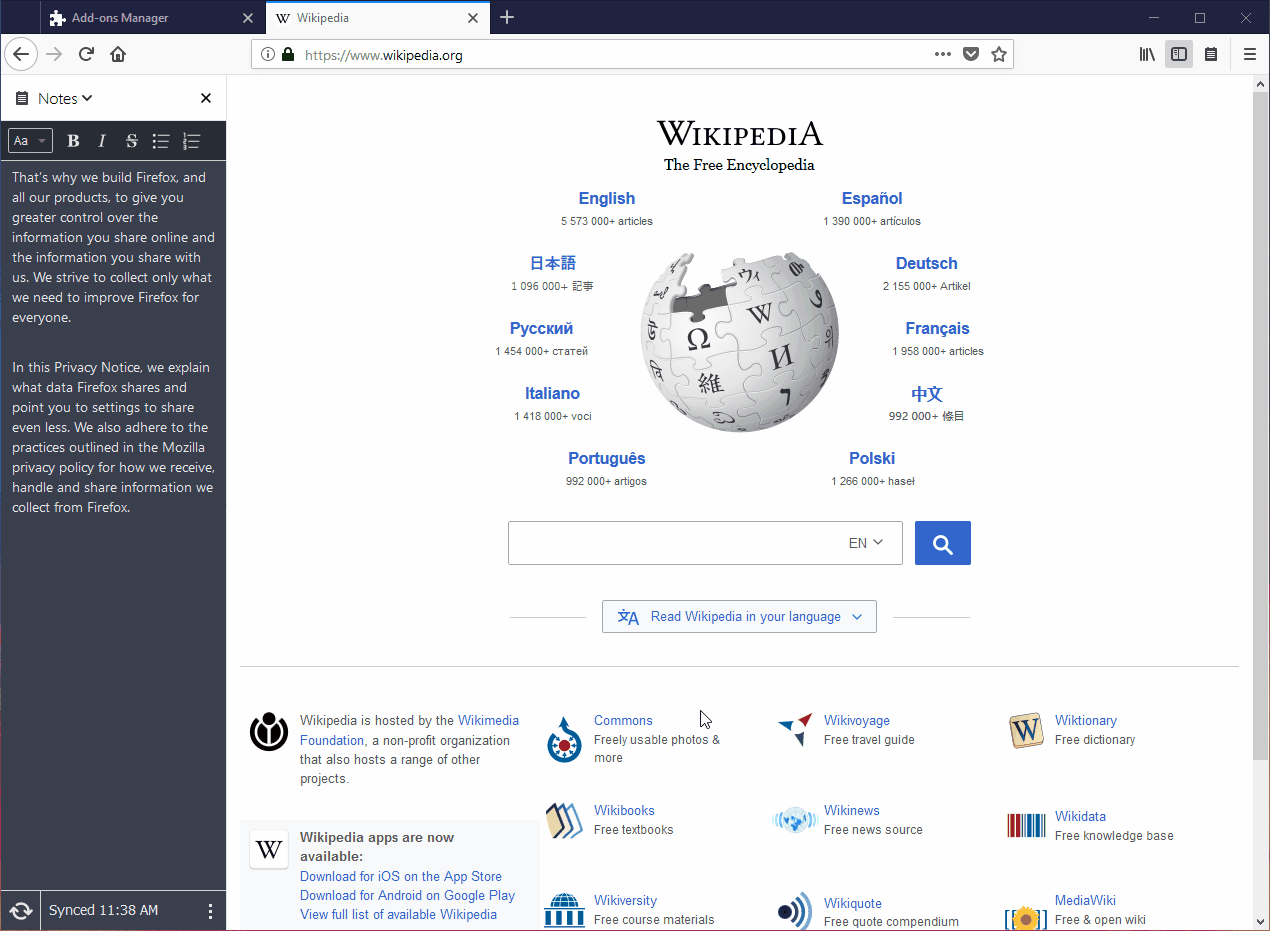
Task: Apply italic formatting in Notes
Action: [102, 141]
